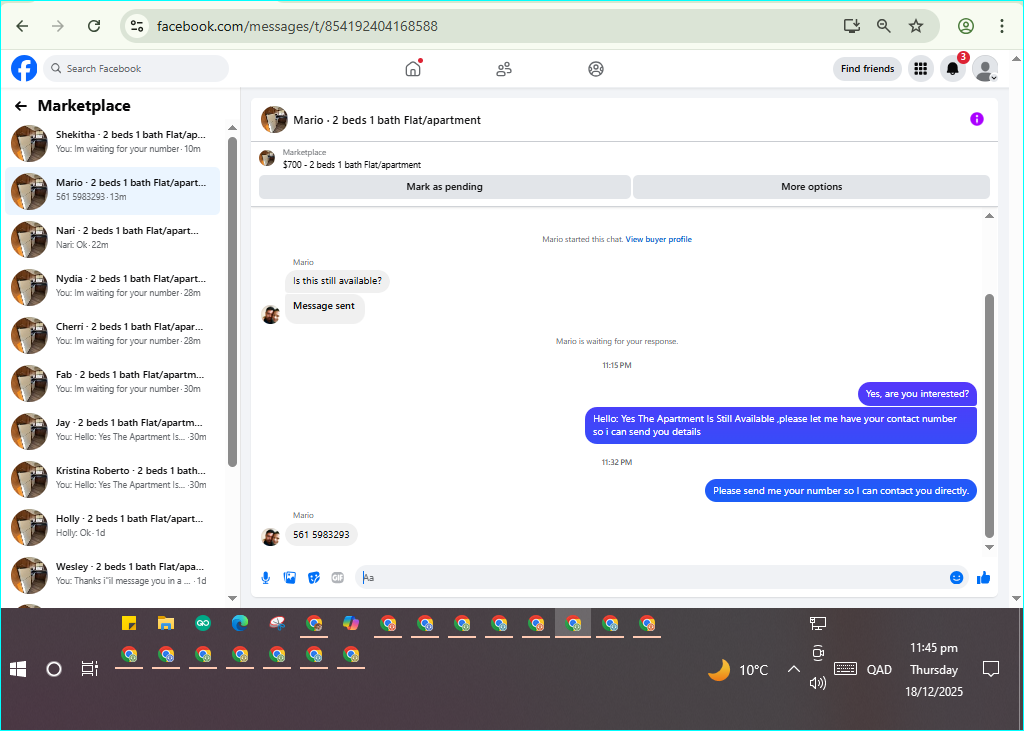
Task: Click the zoom magnifier icon in address bar
Action: pos(884,26)
